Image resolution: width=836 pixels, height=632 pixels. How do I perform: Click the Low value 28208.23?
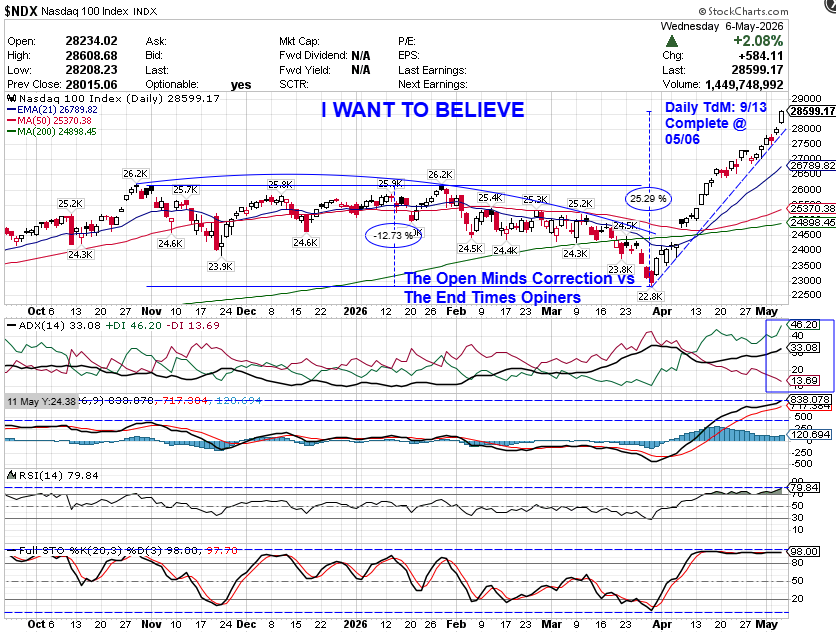coord(91,70)
